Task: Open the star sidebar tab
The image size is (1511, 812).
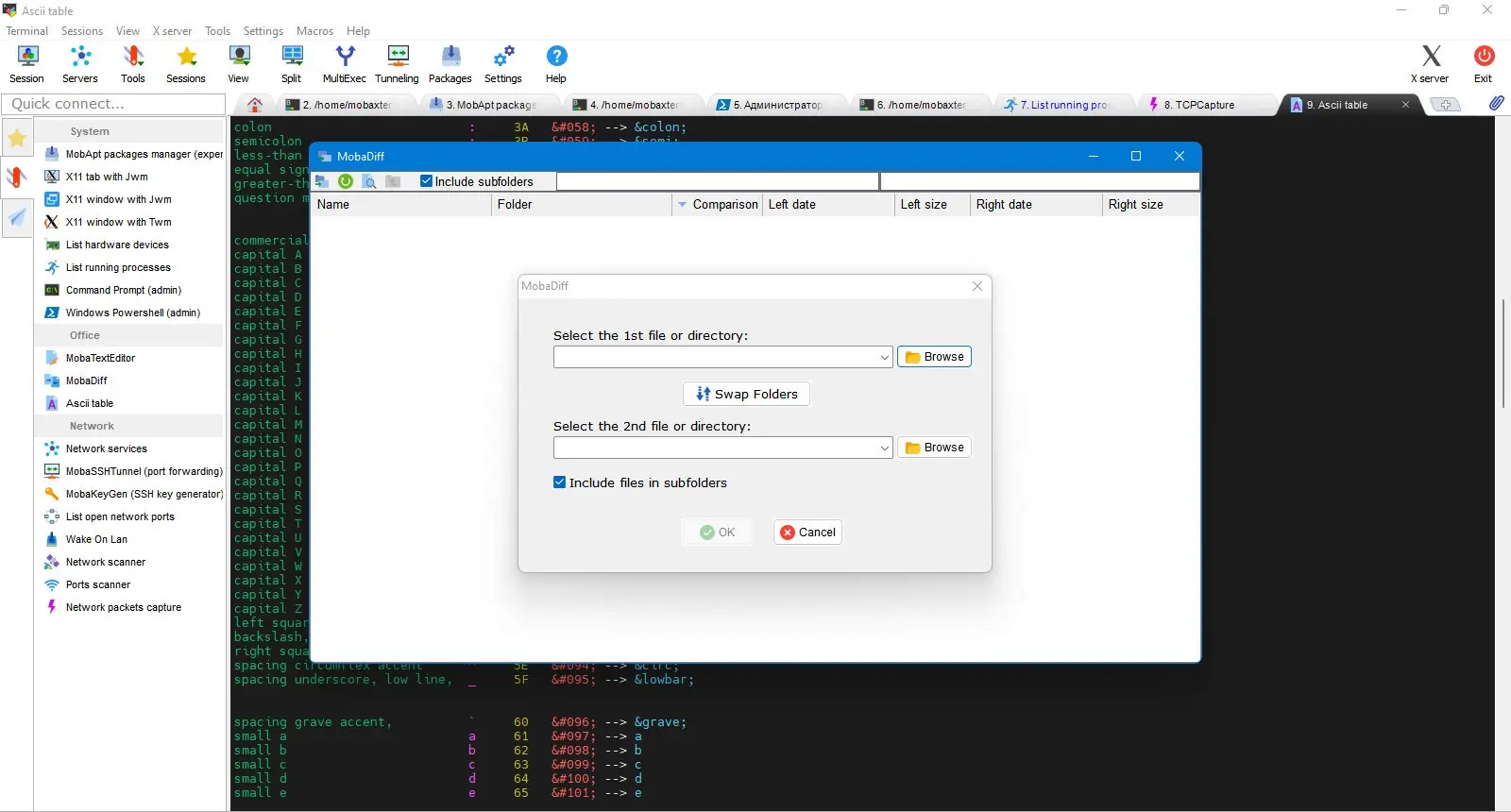Action: tap(17, 138)
